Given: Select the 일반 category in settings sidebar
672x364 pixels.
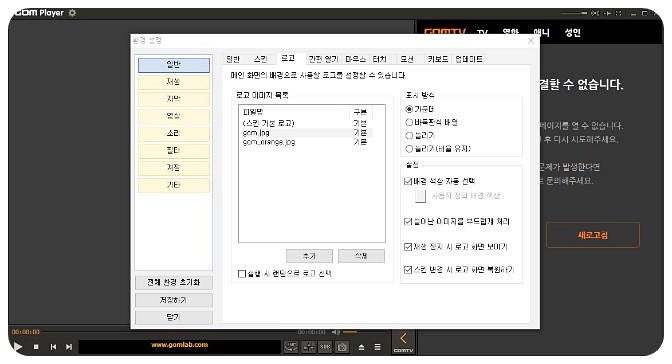Looking at the screenshot, I should (174, 65).
